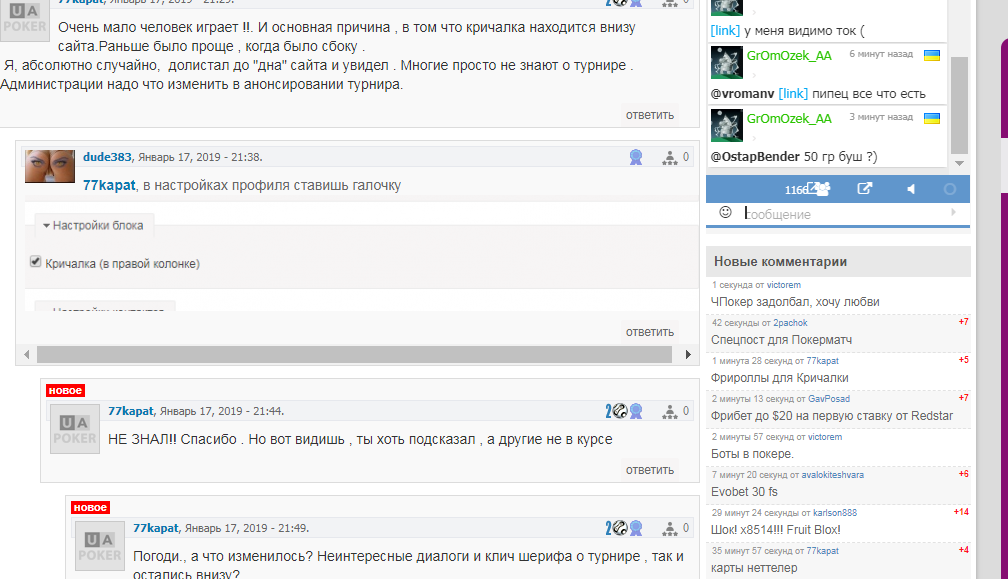Click the '+14' rating on Fruit Blox thread

[961, 512]
